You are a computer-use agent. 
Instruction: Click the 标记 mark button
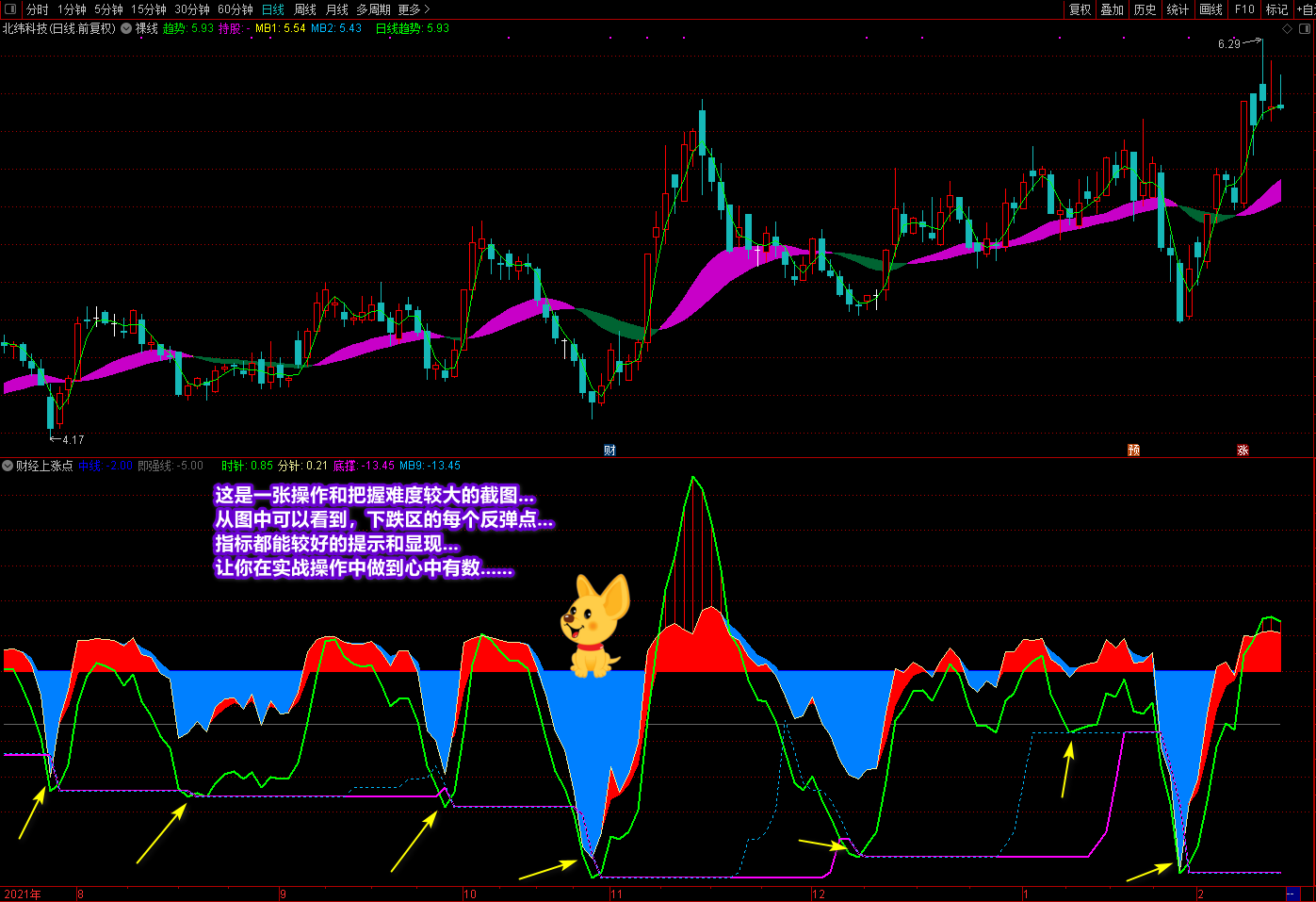[x=1276, y=9]
